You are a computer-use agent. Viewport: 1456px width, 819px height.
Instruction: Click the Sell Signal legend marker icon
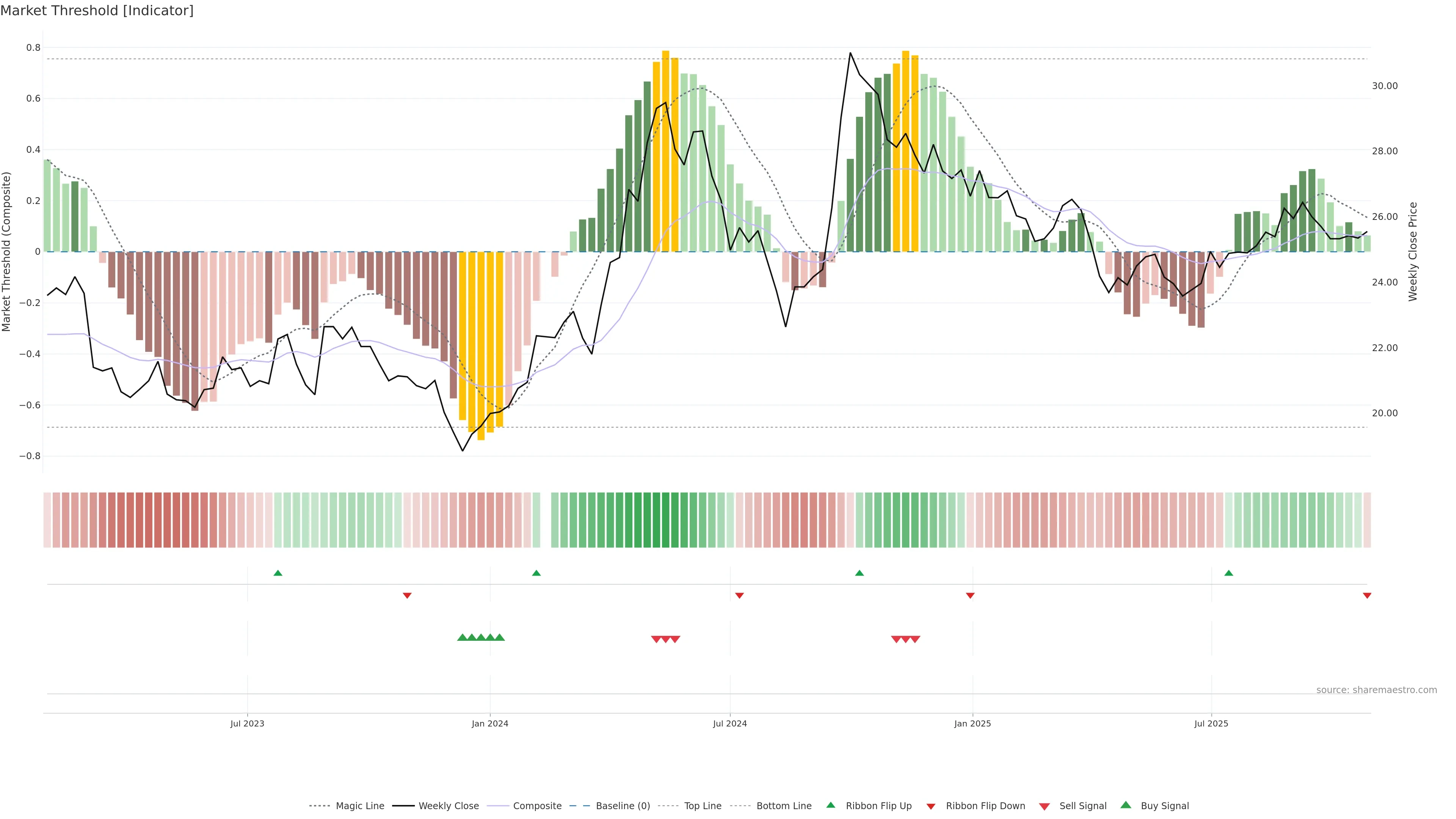coord(1045,806)
